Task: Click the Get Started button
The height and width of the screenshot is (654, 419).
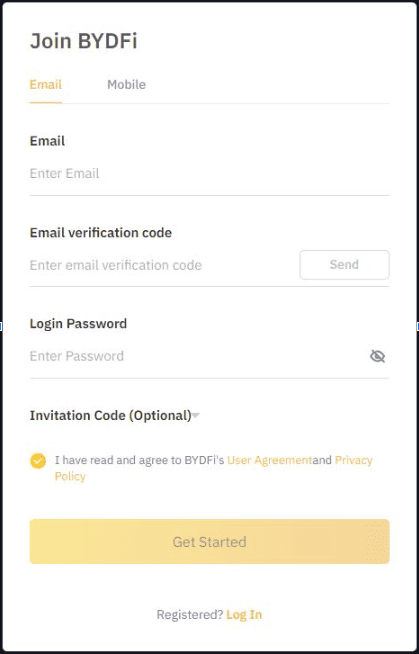Action: pyautogui.click(x=210, y=541)
